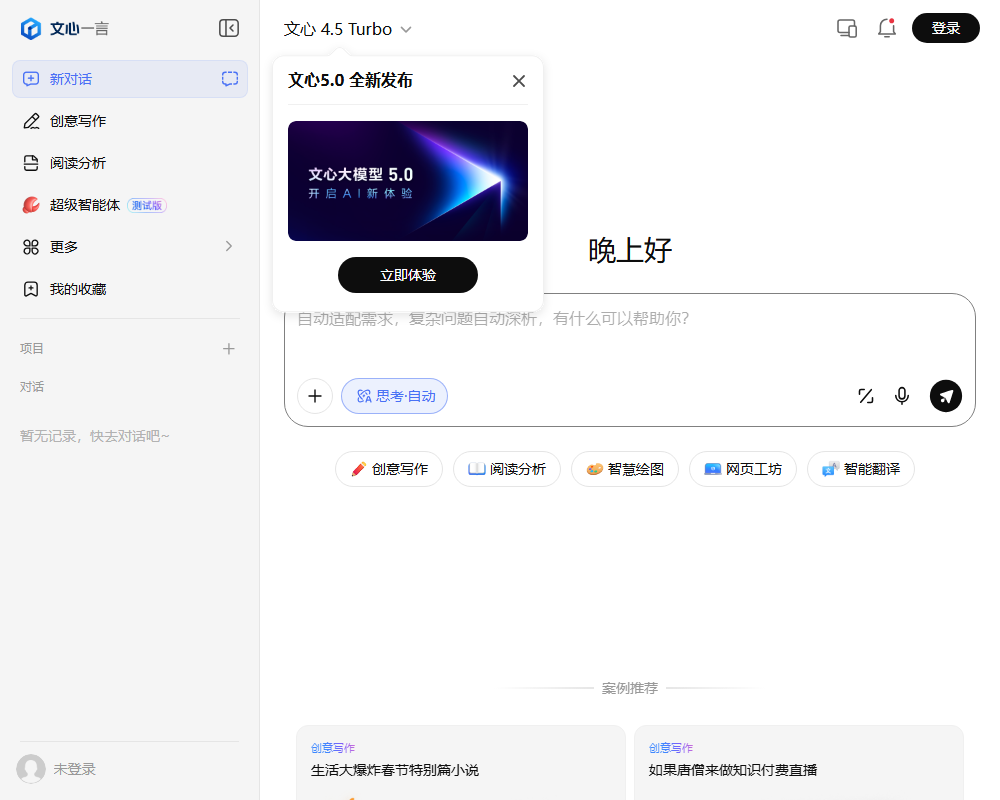The height and width of the screenshot is (800, 1000).
Task: Close the 文心5.0 announcement popup
Action: (x=518, y=80)
